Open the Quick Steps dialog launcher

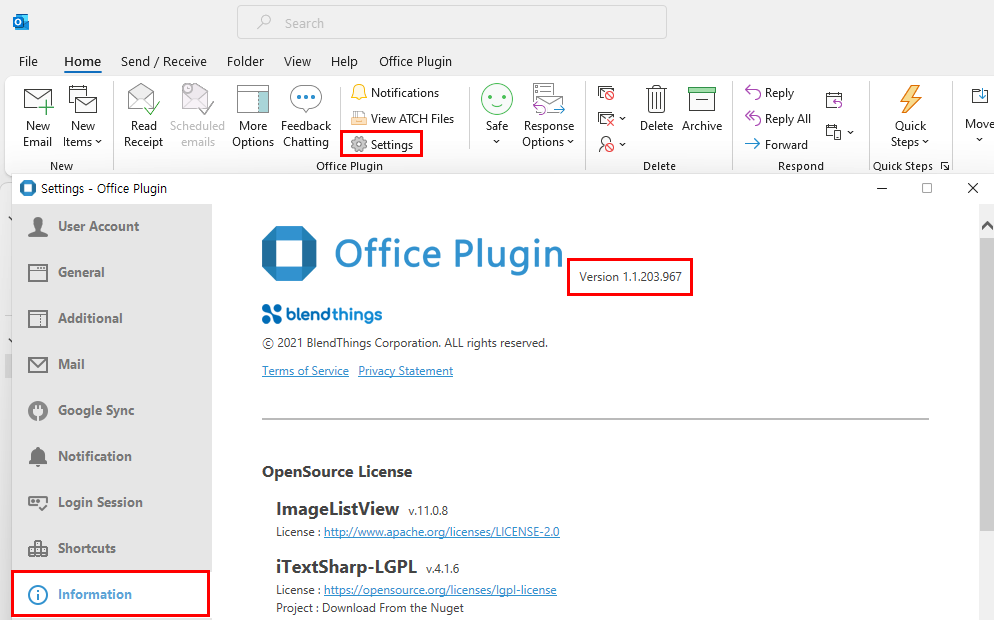pyautogui.click(x=945, y=166)
